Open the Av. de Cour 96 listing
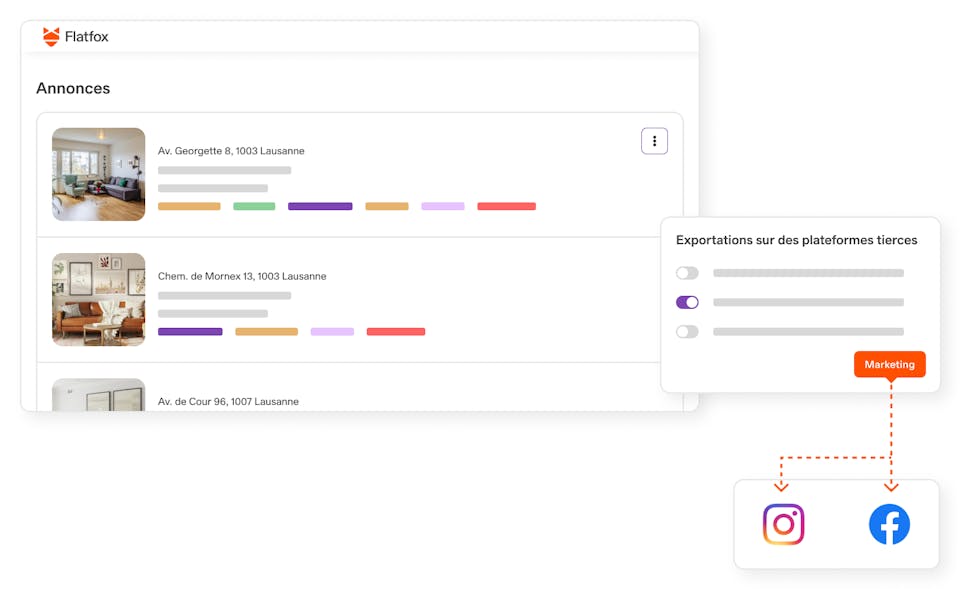 [228, 401]
